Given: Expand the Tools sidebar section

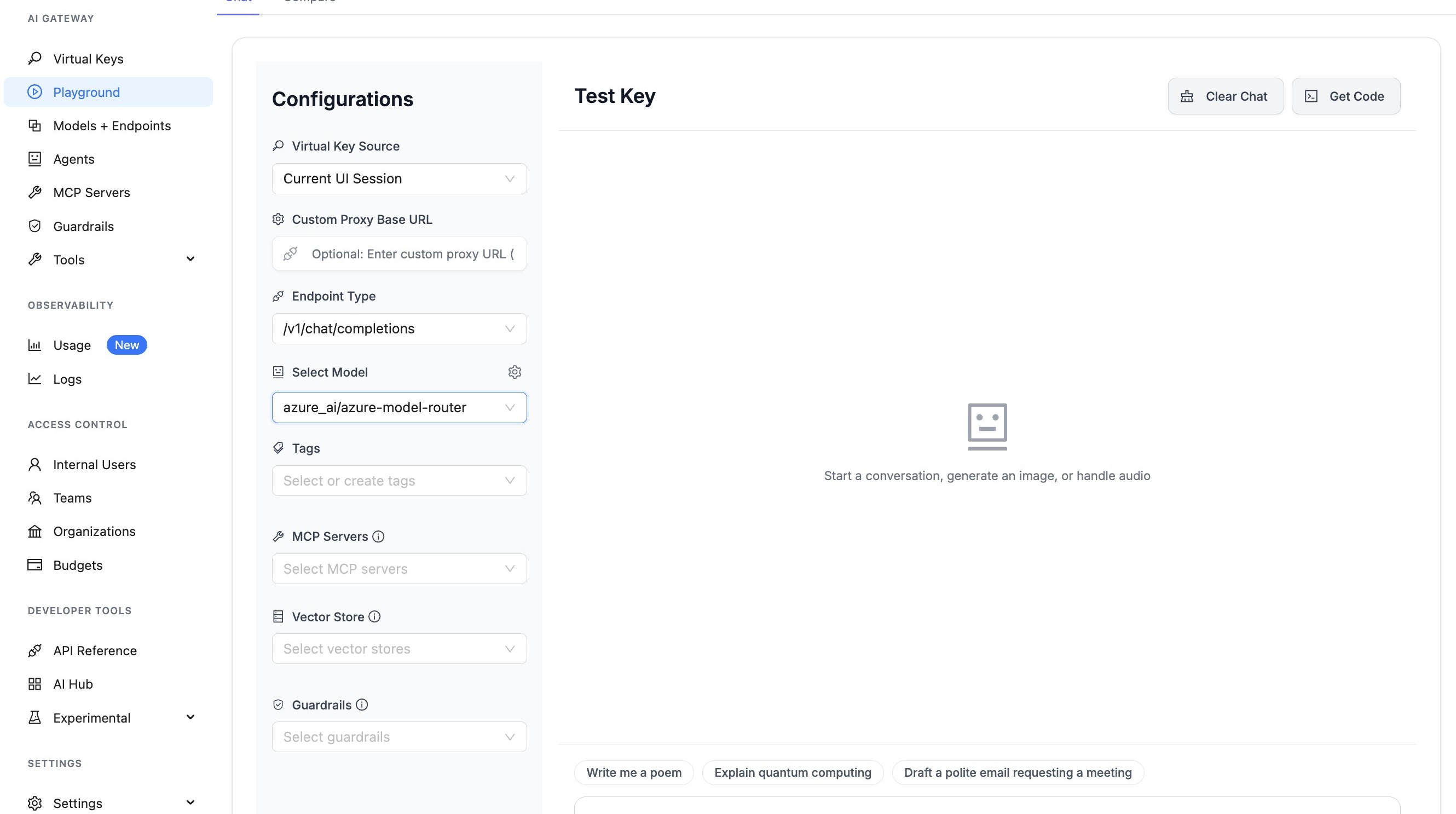Looking at the screenshot, I should (x=190, y=259).
